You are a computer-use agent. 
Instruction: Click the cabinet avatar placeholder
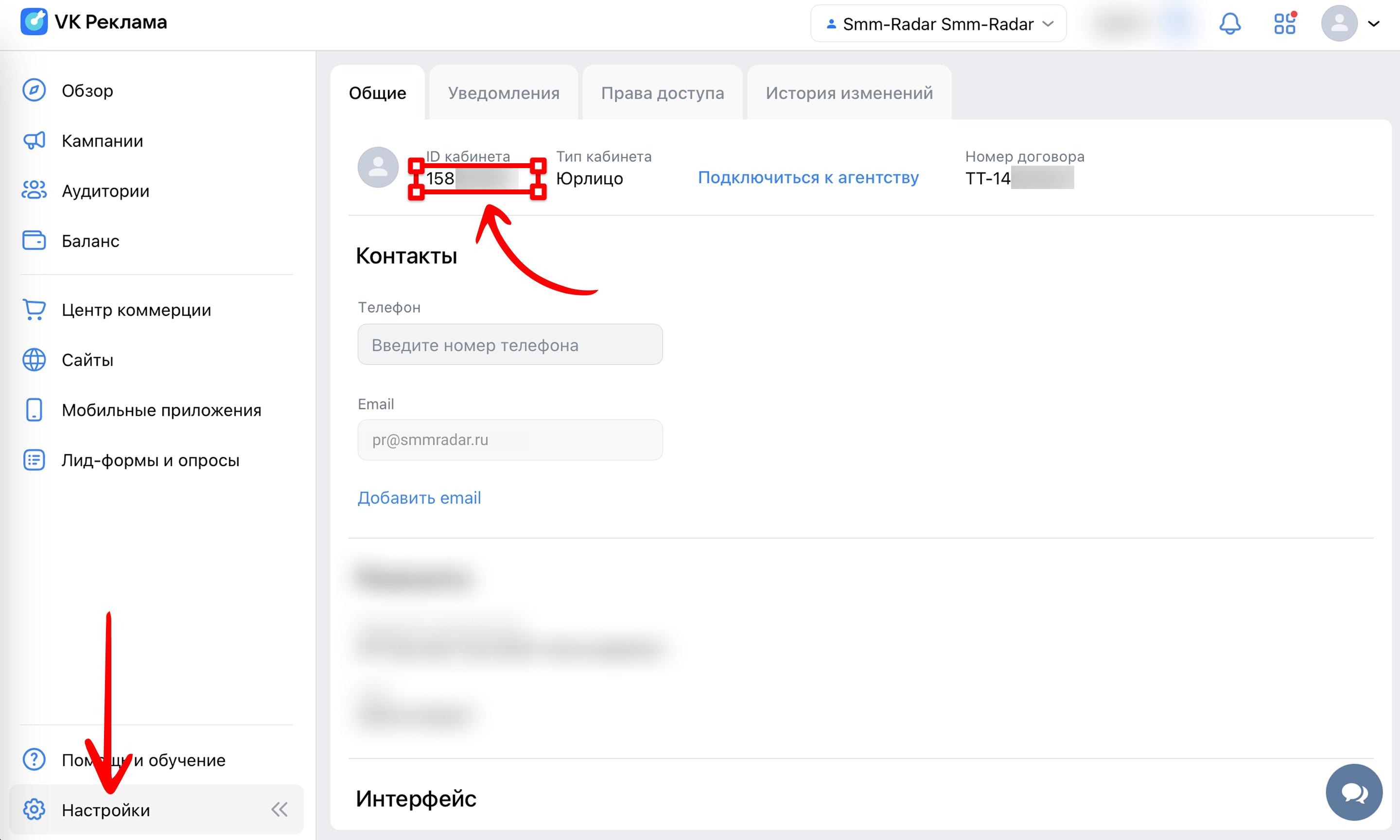pyautogui.click(x=378, y=168)
